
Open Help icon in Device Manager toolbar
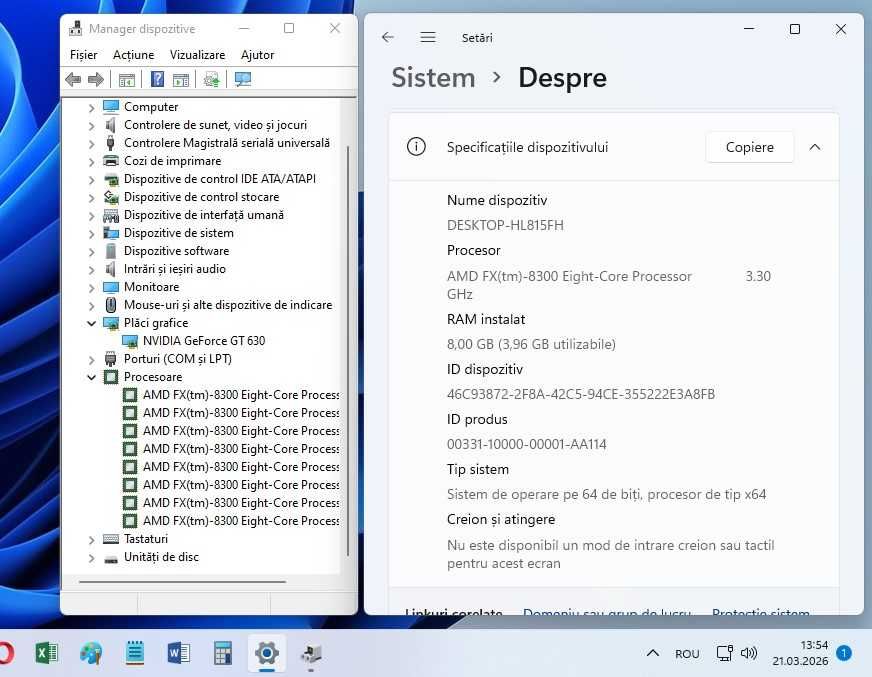[157, 80]
